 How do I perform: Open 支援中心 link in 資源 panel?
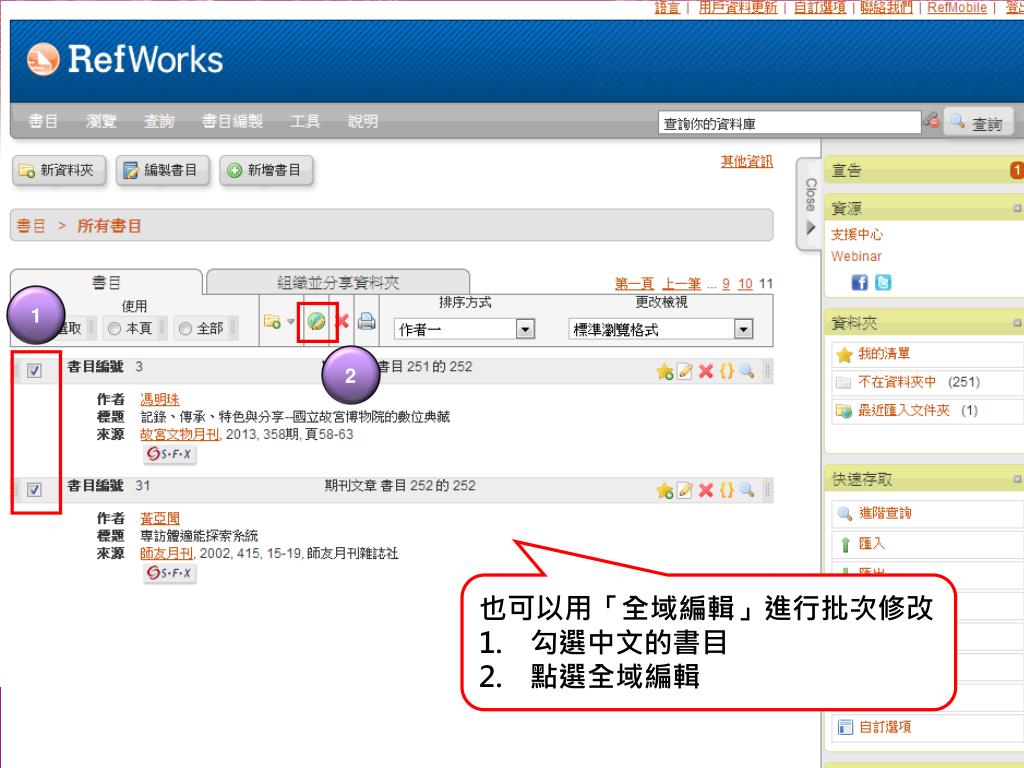(x=856, y=234)
